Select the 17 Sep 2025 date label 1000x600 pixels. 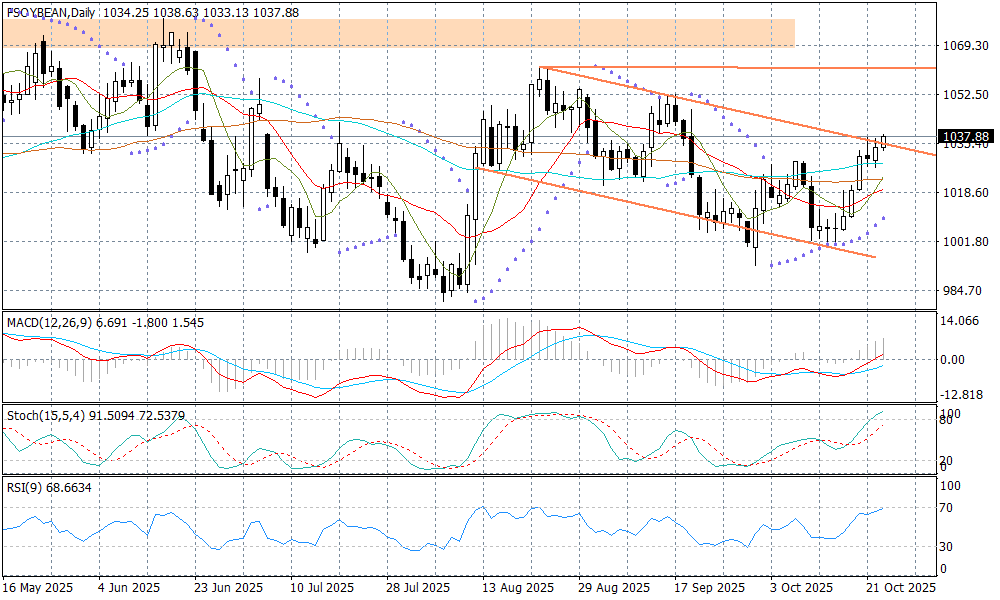click(x=709, y=588)
